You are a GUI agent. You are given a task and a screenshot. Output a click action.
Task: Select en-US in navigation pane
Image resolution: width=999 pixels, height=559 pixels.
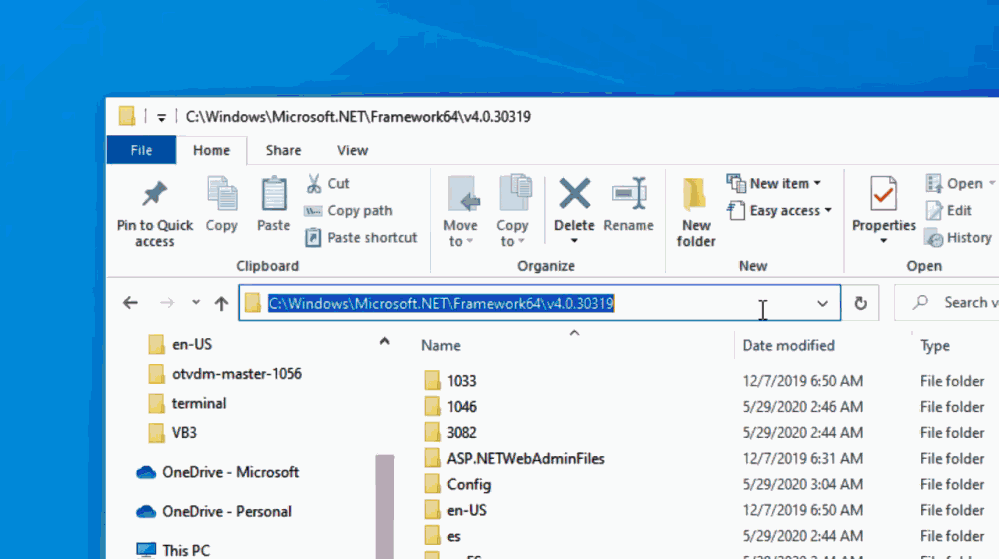tap(180, 344)
